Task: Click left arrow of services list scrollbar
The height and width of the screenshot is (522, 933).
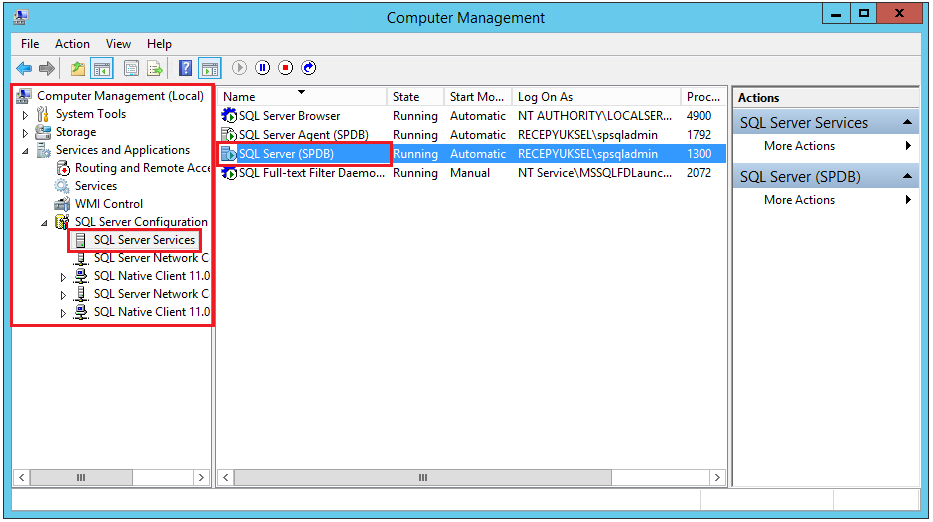Action: tap(226, 477)
